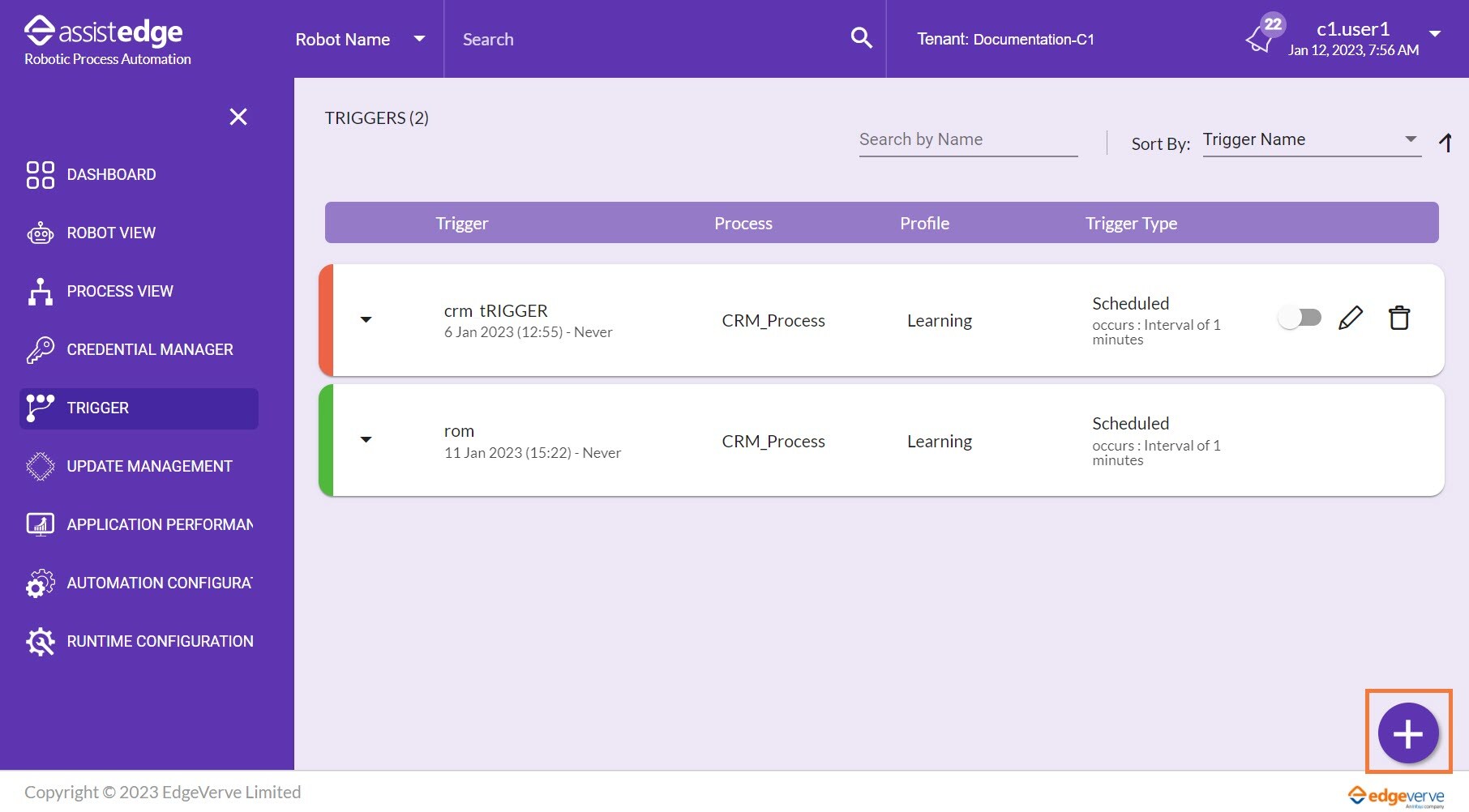
Task: Go to Dashboard in the sidebar
Action: pos(111,175)
